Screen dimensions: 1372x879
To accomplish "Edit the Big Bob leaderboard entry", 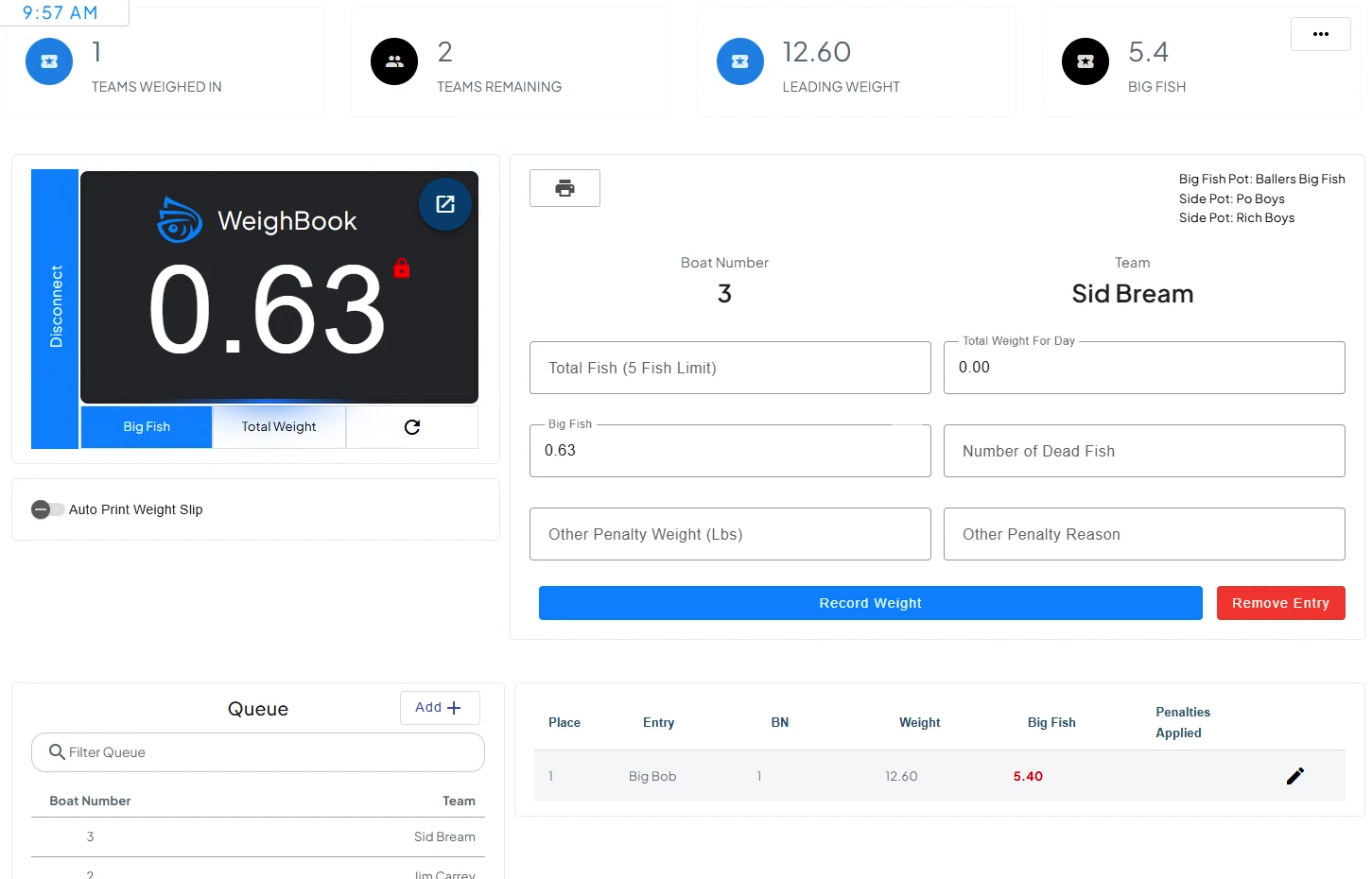I will (x=1295, y=776).
